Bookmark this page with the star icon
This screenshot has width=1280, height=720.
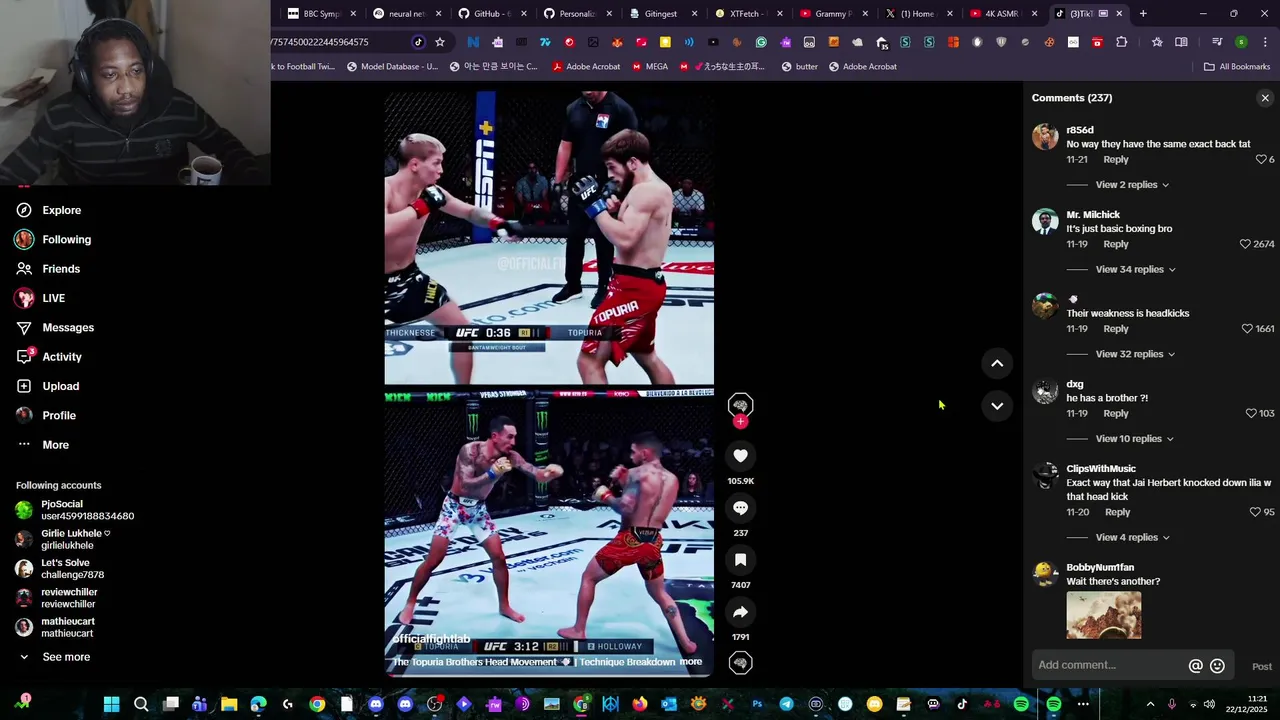coord(440,42)
